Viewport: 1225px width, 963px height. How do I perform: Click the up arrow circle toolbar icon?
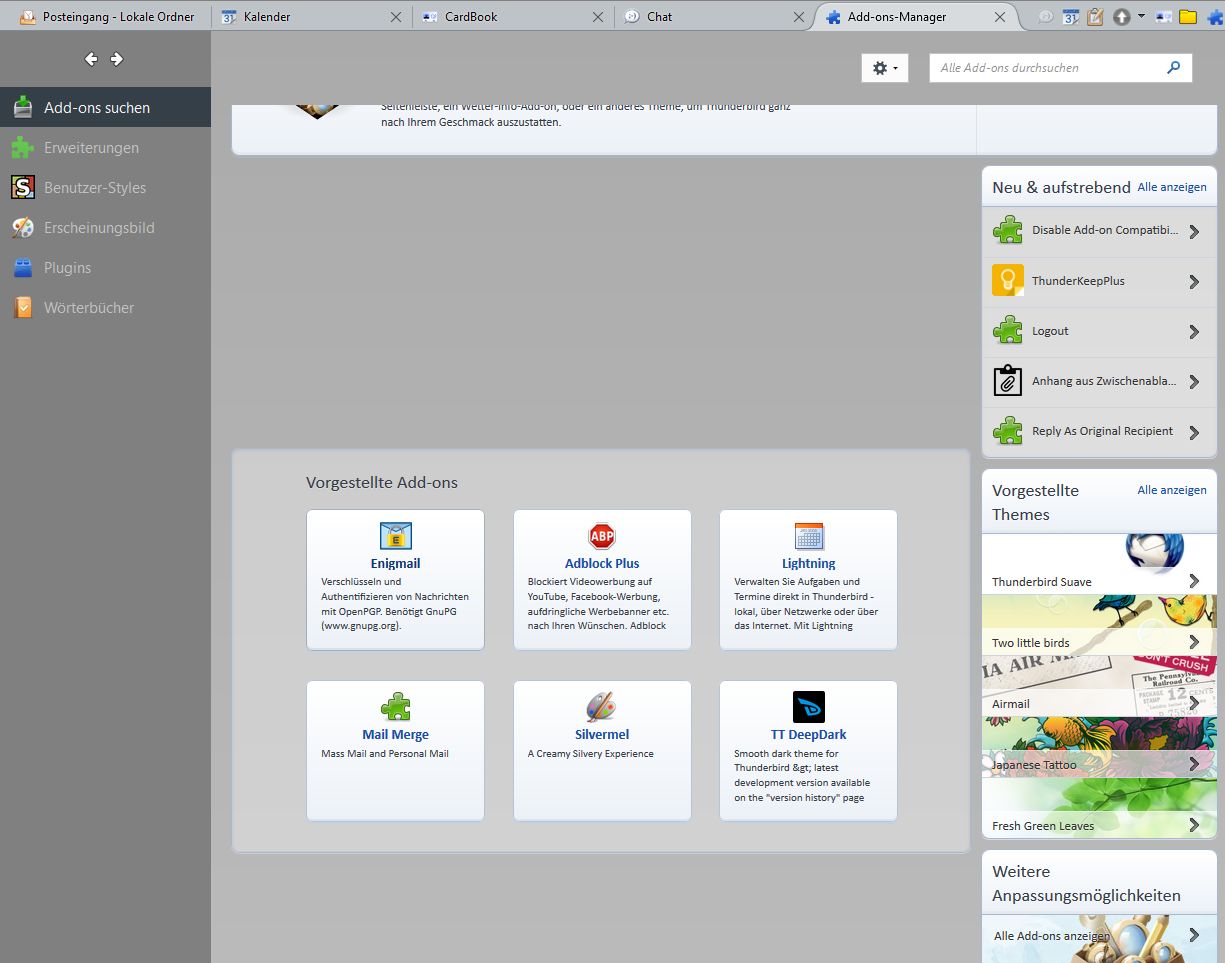[1121, 17]
